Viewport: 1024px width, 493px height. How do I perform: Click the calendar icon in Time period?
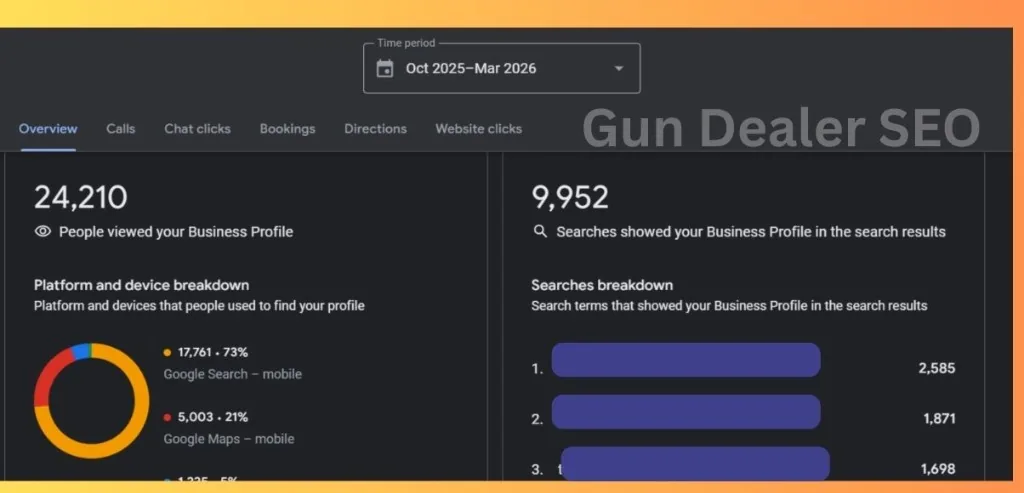385,69
